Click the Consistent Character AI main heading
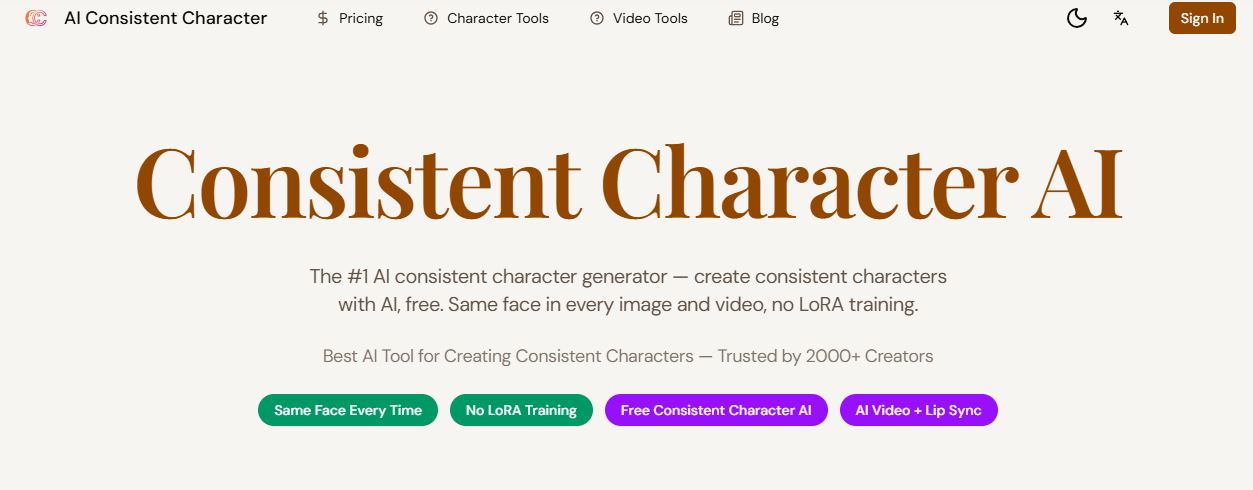1253x490 pixels. [x=628, y=184]
